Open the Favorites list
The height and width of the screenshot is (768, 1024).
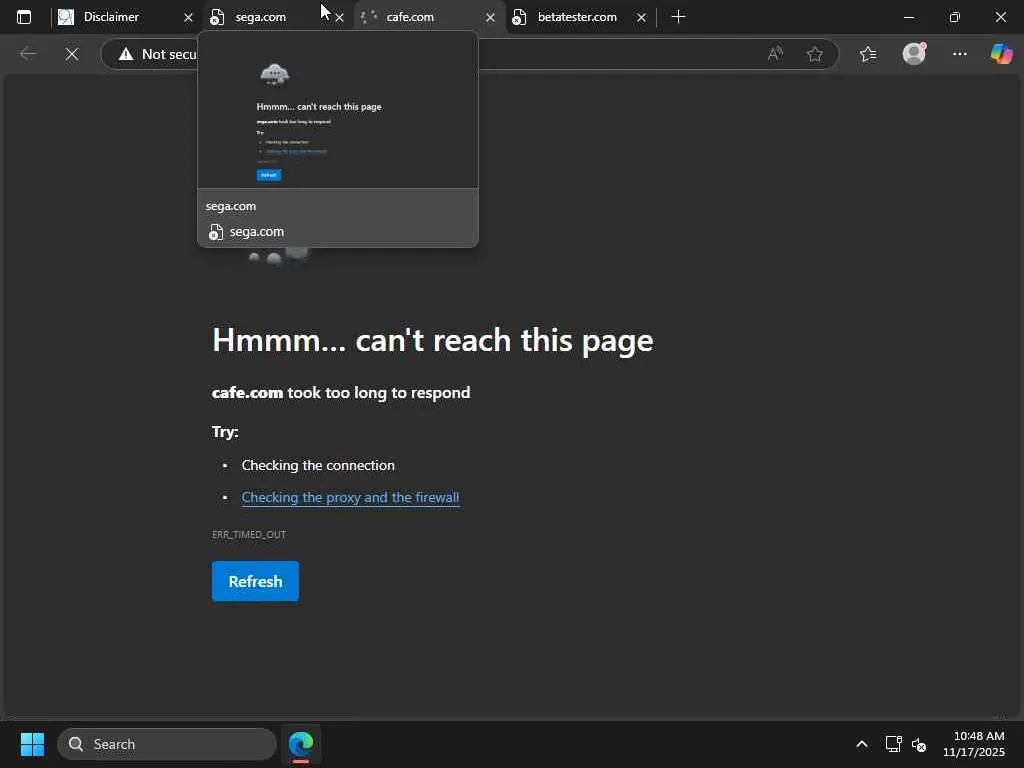click(x=868, y=54)
